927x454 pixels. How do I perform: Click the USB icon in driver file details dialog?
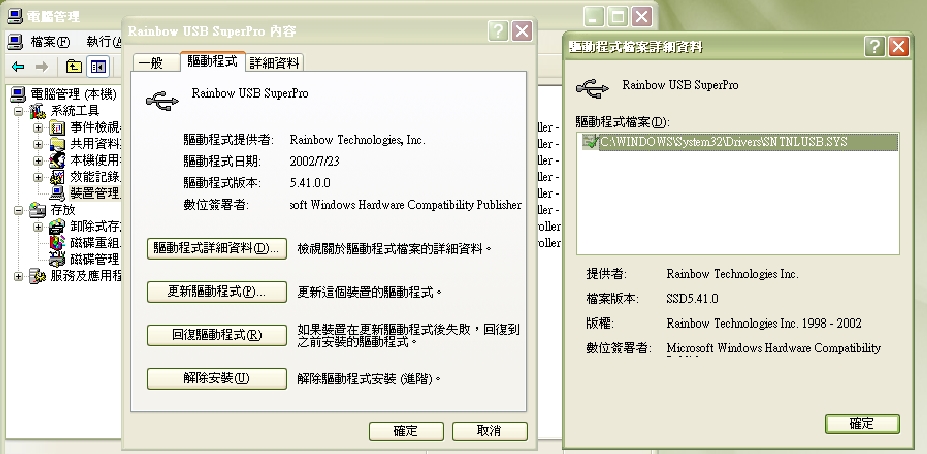(592, 89)
